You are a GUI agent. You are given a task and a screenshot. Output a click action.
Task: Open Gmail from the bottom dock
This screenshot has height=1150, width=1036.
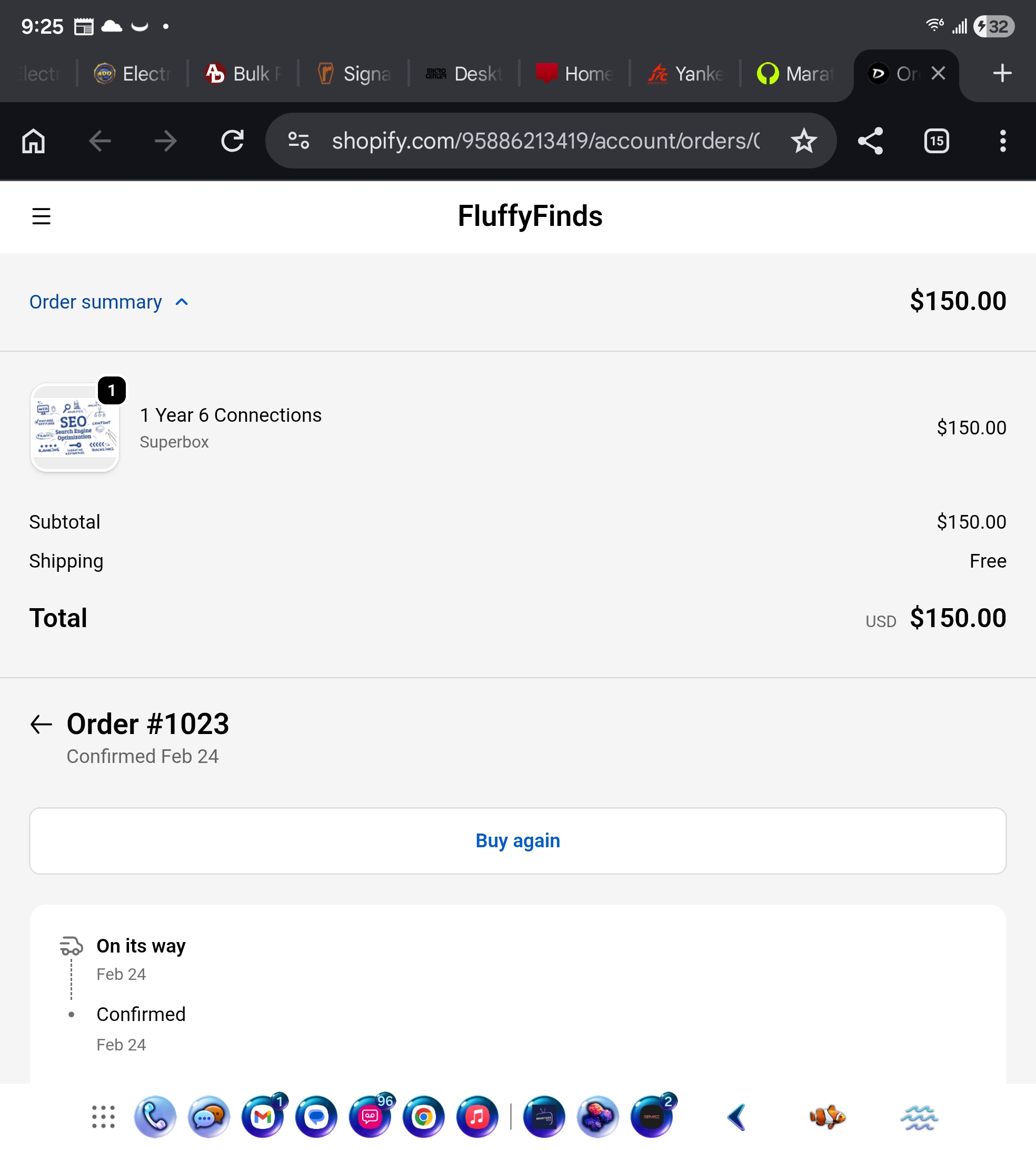[262, 1117]
